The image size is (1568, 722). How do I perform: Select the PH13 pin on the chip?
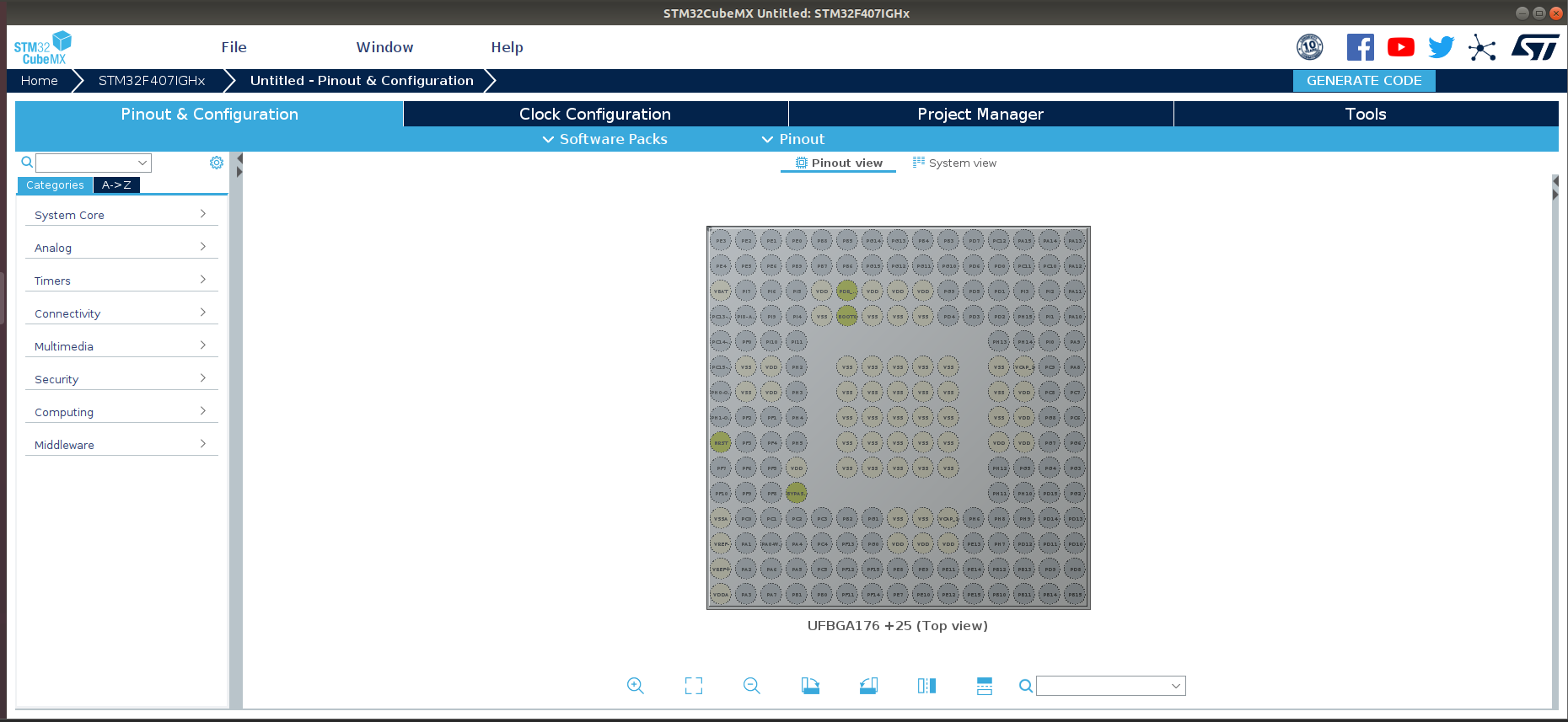click(x=999, y=342)
